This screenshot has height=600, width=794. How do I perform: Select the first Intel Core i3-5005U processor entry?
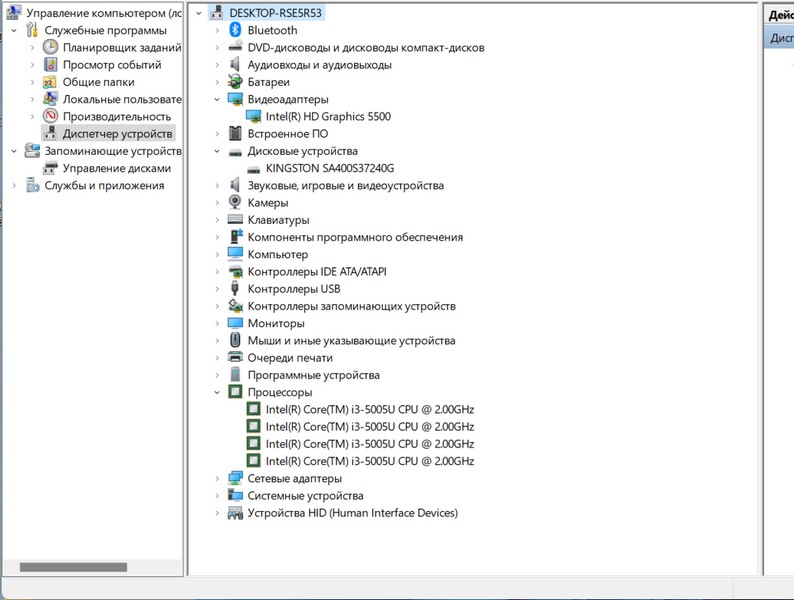369,409
